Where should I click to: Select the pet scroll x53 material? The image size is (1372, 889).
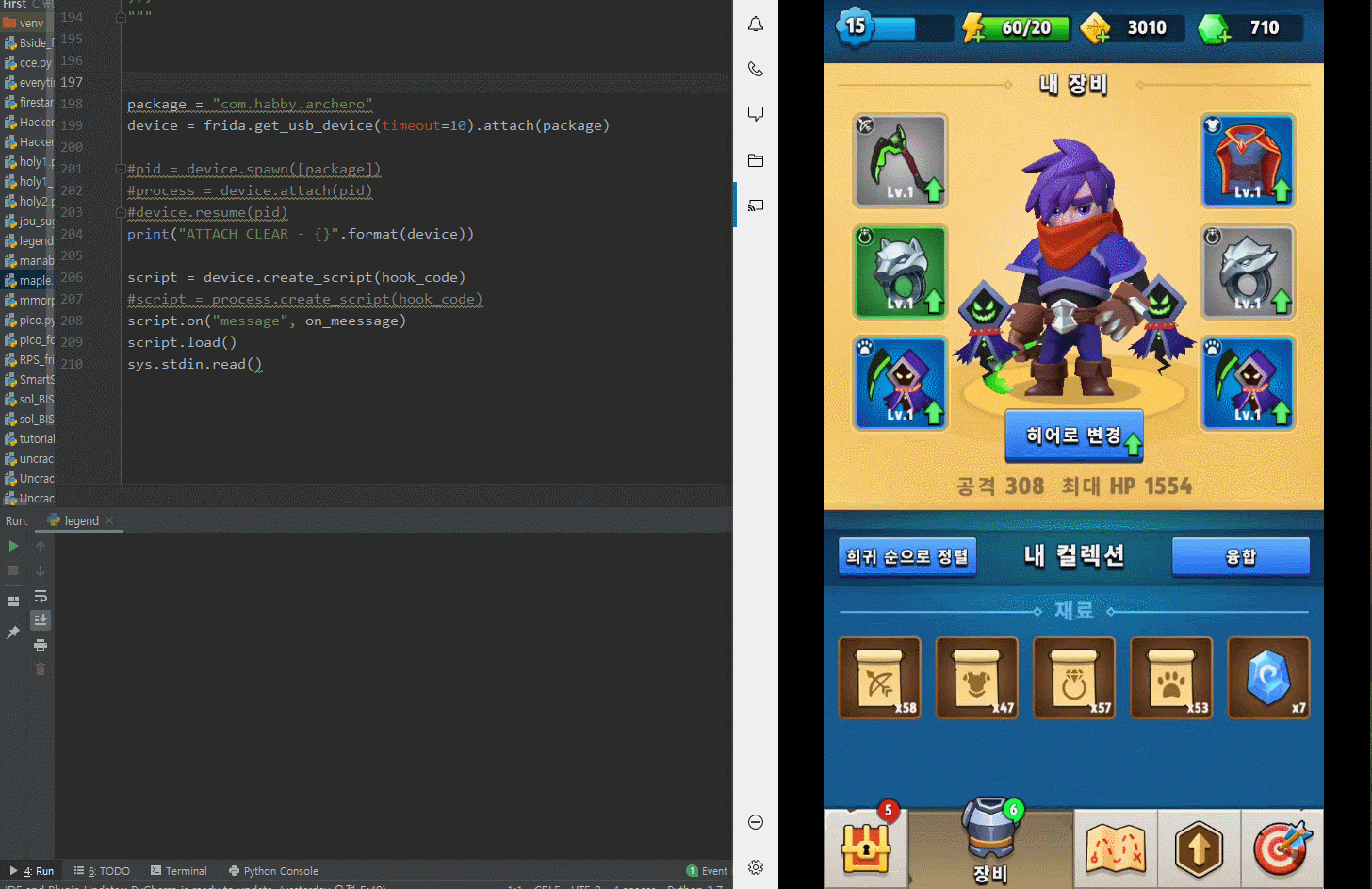pos(1171,678)
